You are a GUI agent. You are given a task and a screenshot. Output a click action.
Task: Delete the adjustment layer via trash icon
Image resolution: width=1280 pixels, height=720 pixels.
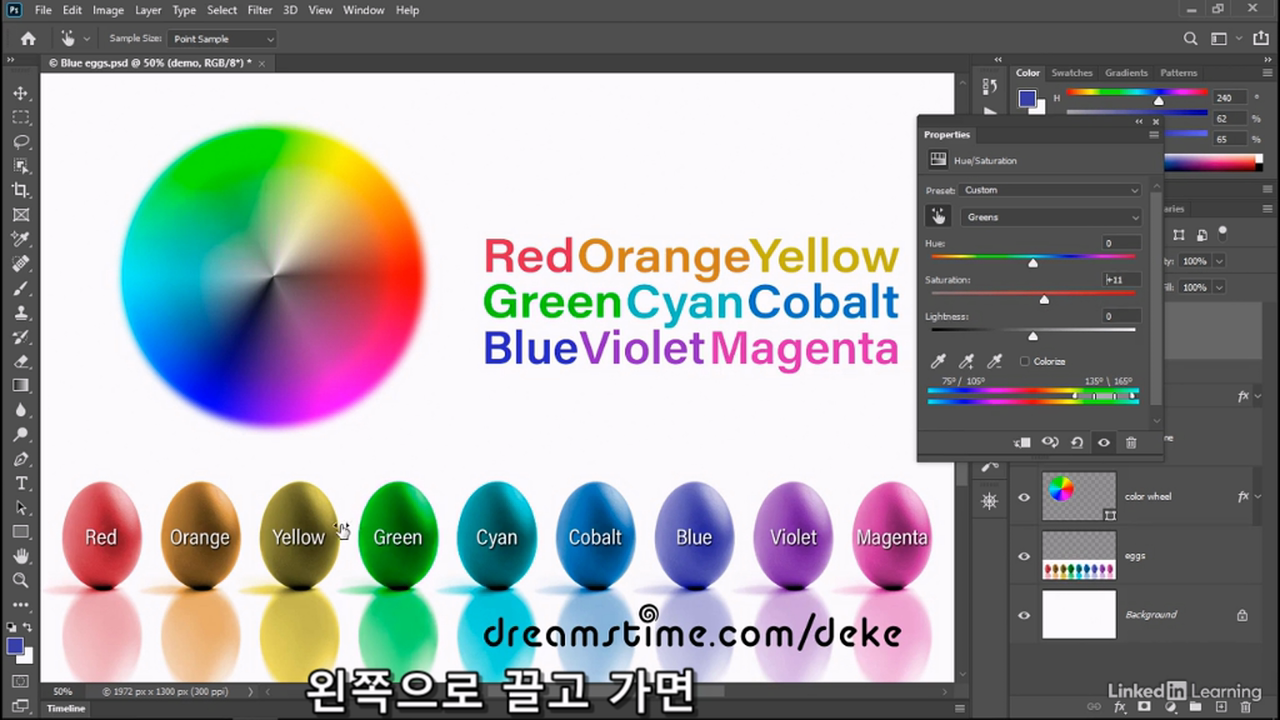1131,442
